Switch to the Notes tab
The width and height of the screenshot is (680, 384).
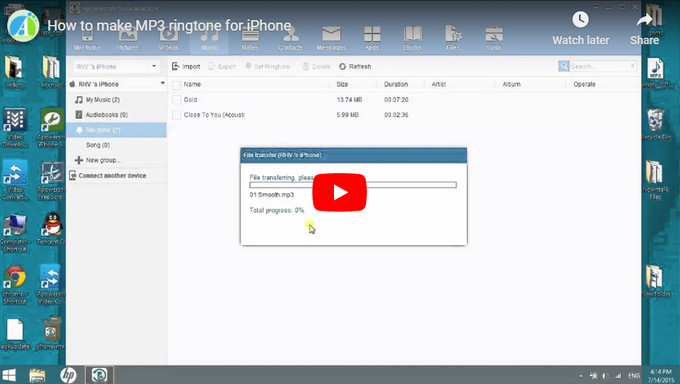tap(250, 39)
